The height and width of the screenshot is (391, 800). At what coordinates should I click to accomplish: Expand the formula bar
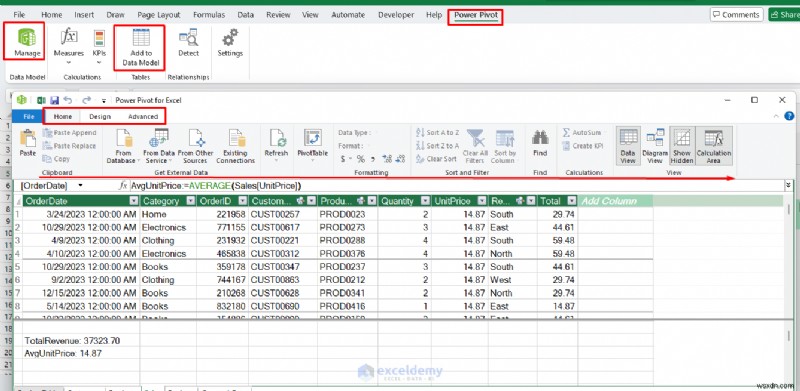pyautogui.click(x=789, y=185)
